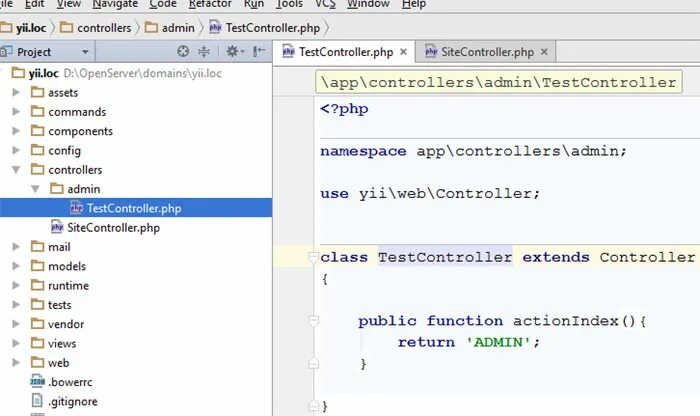
Task: Click the PHP icon in TestController.php breadcrumb
Action: 215,27
